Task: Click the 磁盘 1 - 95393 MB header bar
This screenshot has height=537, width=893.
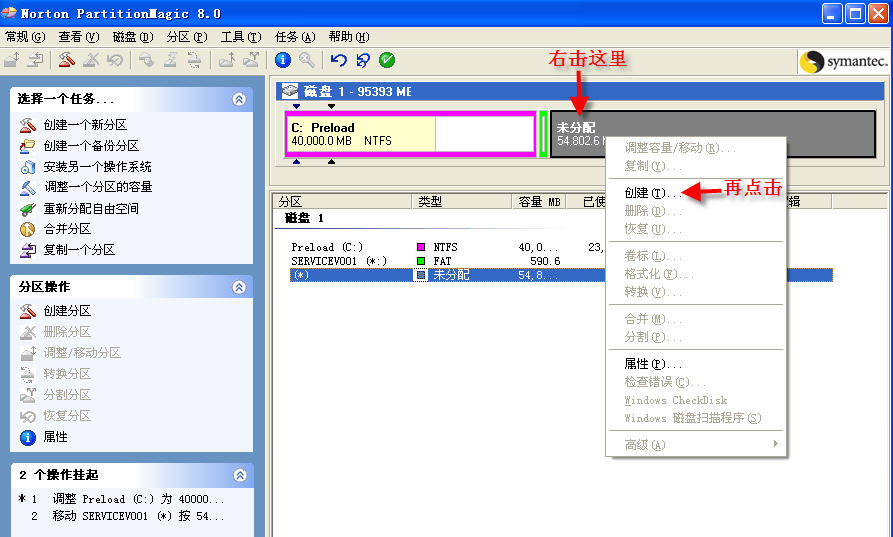Action: [x=580, y=91]
